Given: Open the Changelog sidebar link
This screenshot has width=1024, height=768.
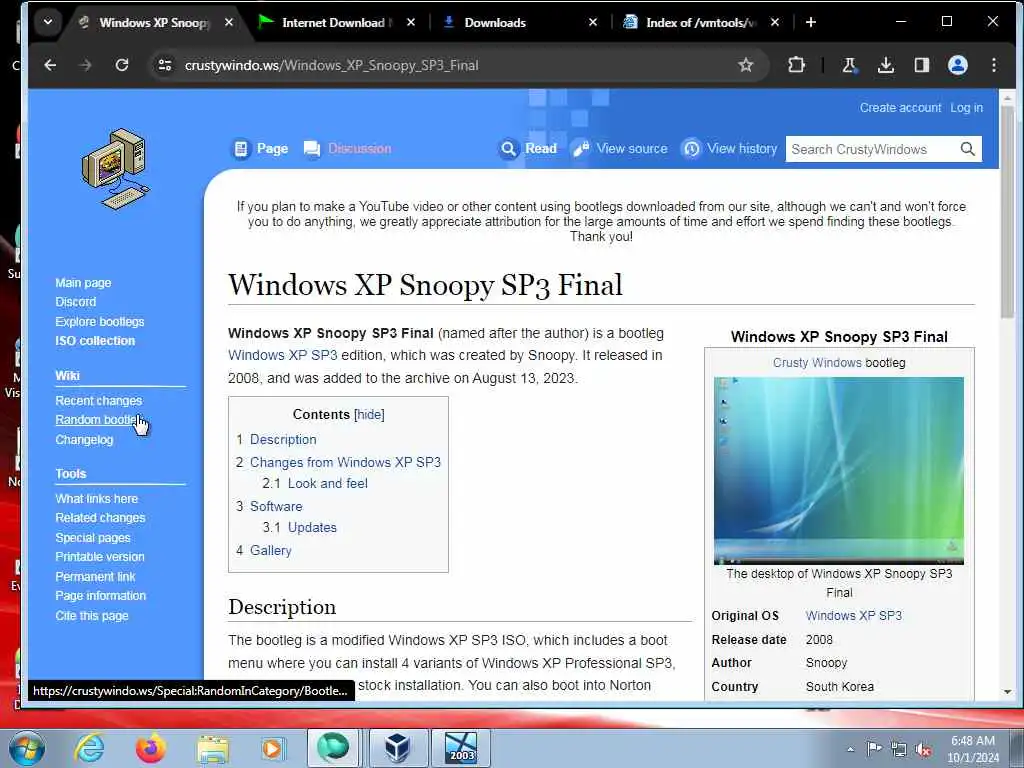Looking at the screenshot, I should (84, 440).
